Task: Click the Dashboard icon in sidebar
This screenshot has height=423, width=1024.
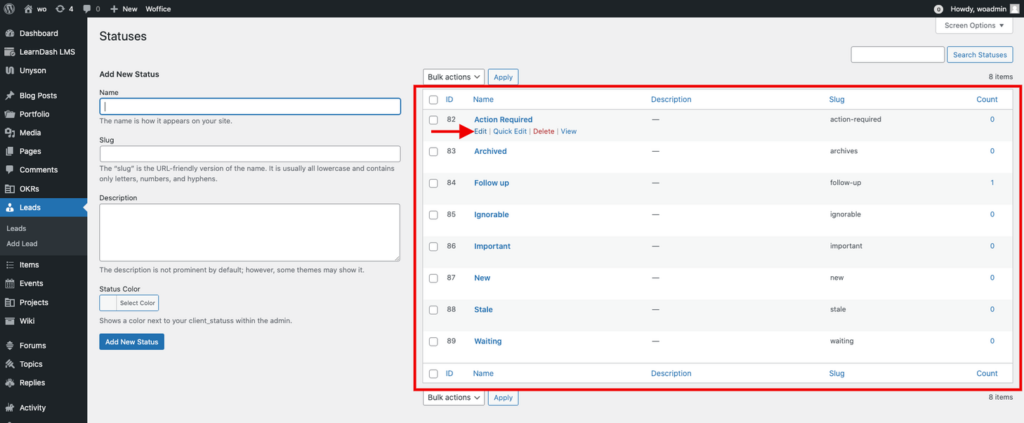Action: point(9,33)
